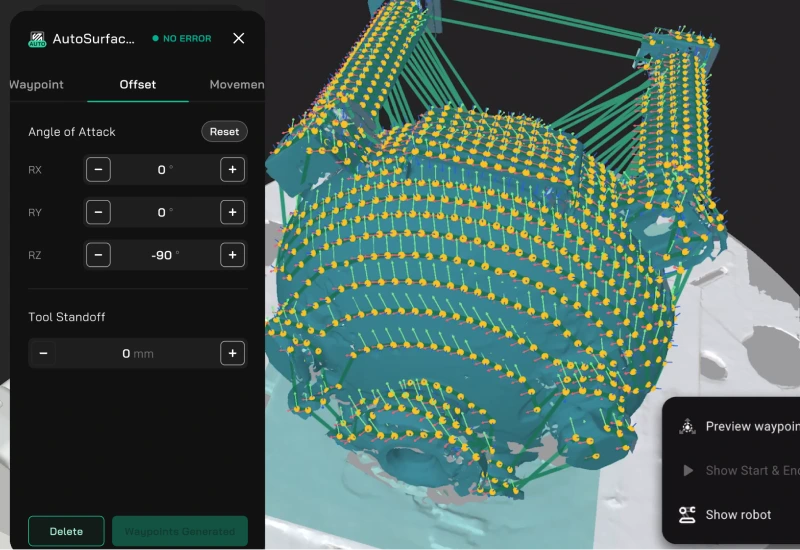Open the Movement tab
The width and height of the screenshot is (800, 550).
coord(237,85)
